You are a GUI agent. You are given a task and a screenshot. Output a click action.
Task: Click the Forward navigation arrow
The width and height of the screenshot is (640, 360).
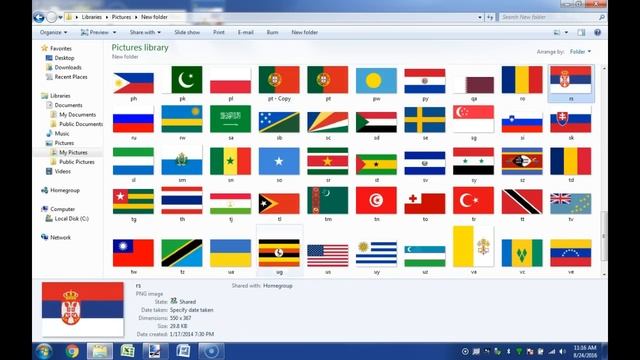click(x=51, y=17)
